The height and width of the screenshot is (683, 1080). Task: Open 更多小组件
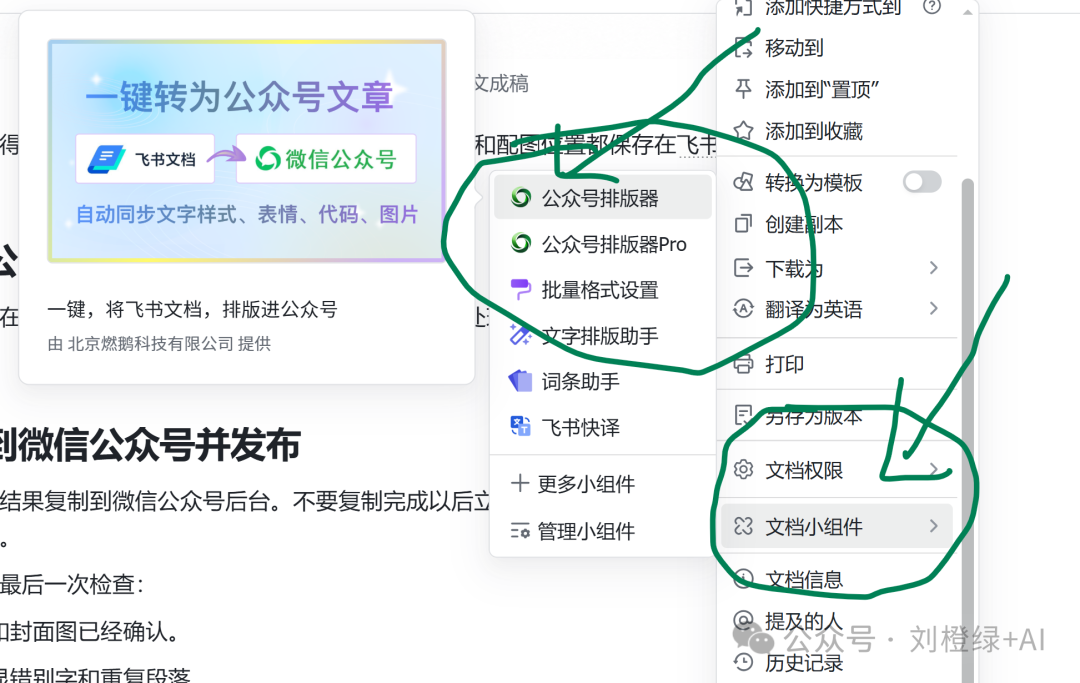point(603,484)
